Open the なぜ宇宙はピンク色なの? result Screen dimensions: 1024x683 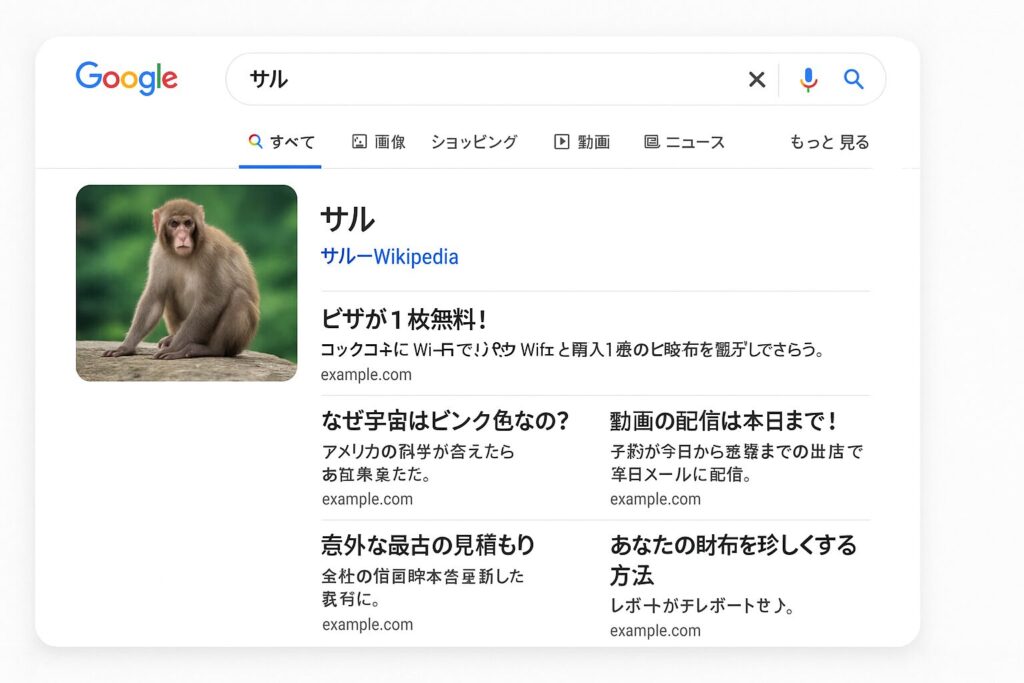(x=445, y=421)
